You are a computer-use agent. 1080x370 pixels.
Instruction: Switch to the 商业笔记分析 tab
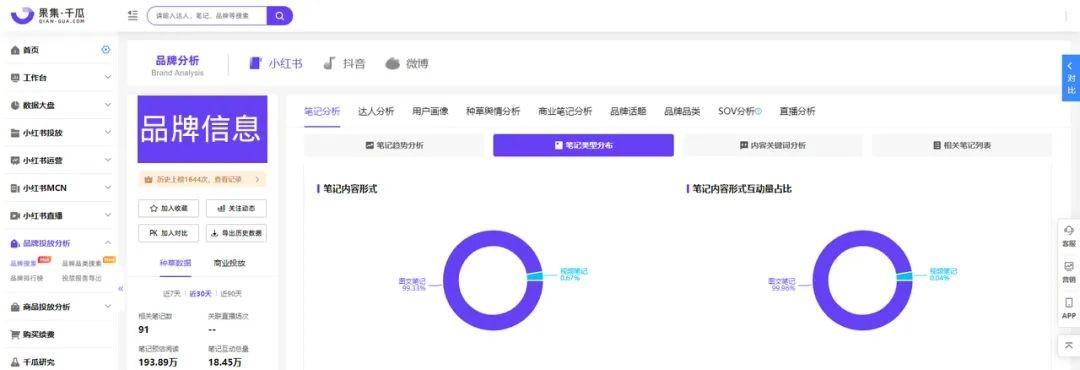[565, 112]
